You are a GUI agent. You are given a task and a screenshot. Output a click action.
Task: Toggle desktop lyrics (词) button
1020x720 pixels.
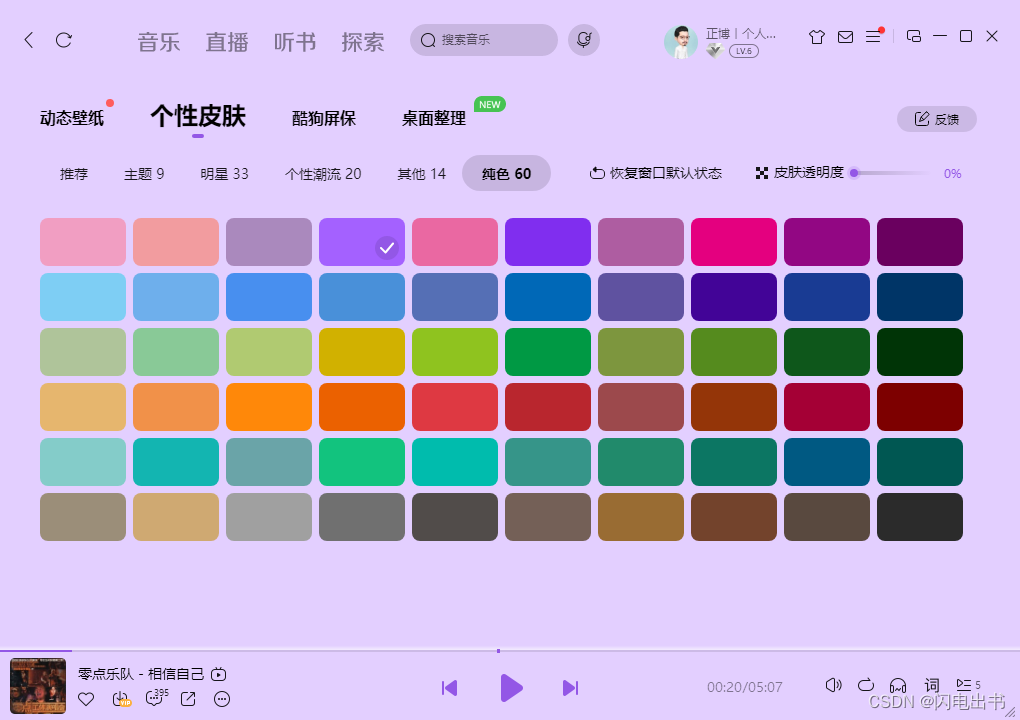(932, 685)
